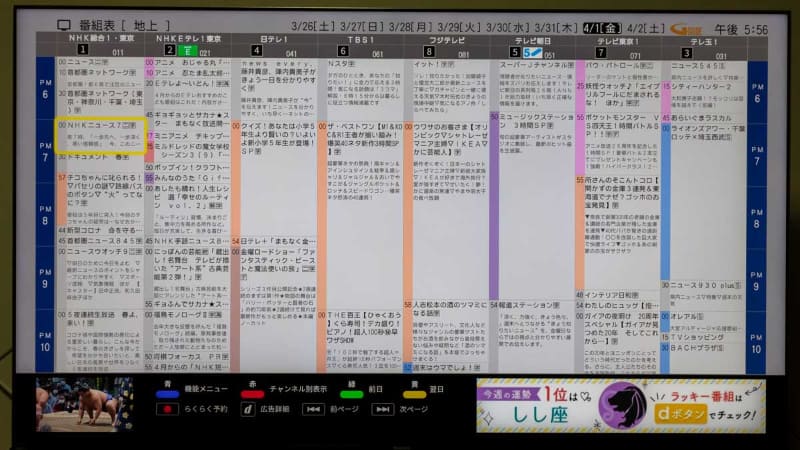Click the TV icon beside 番組表
This screenshot has height=450, width=800.
[64, 25]
